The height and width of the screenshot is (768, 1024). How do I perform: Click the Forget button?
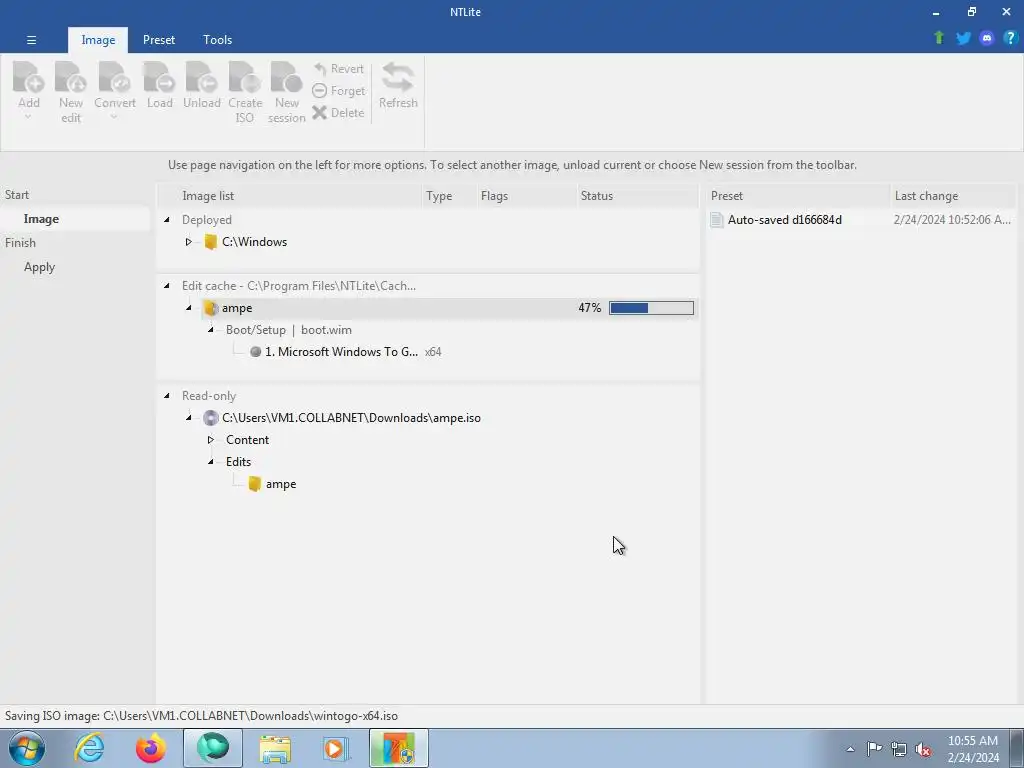pos(338,91)
